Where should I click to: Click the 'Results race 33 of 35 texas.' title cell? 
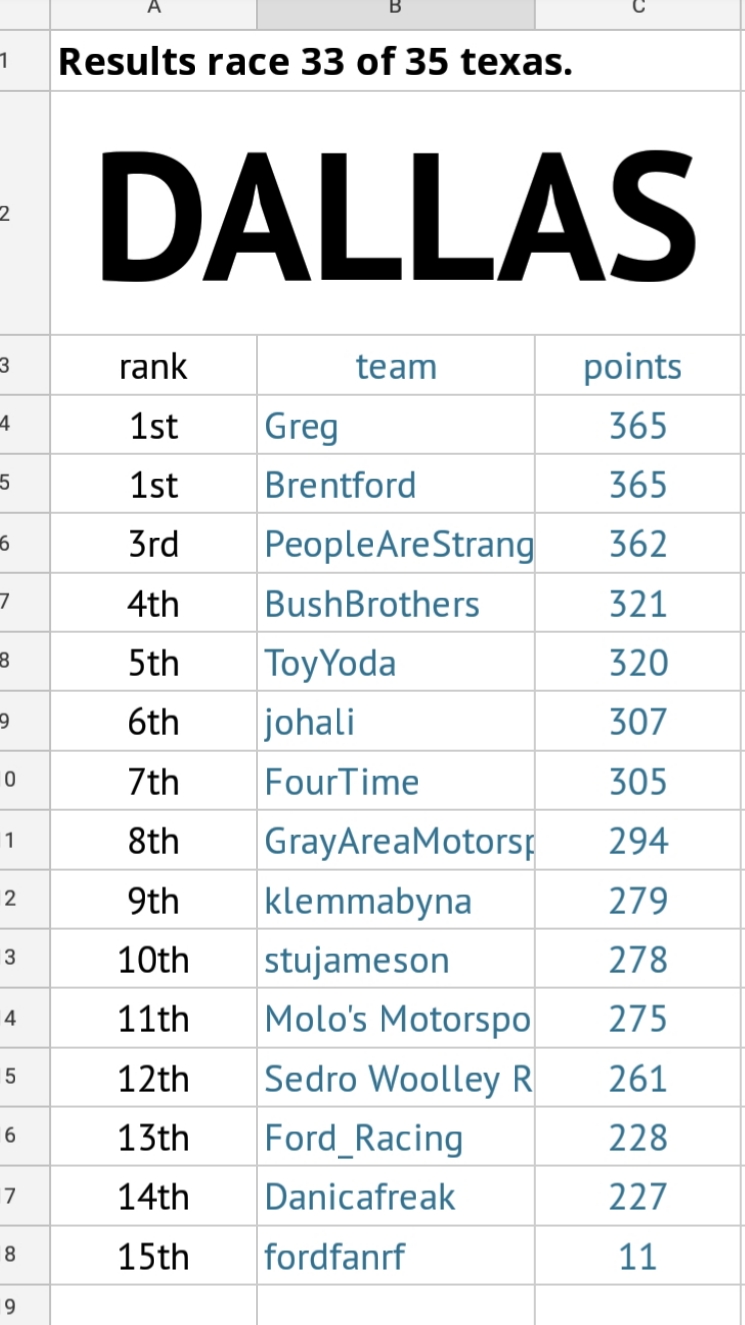pyautogui.click(x=315, y=62)
